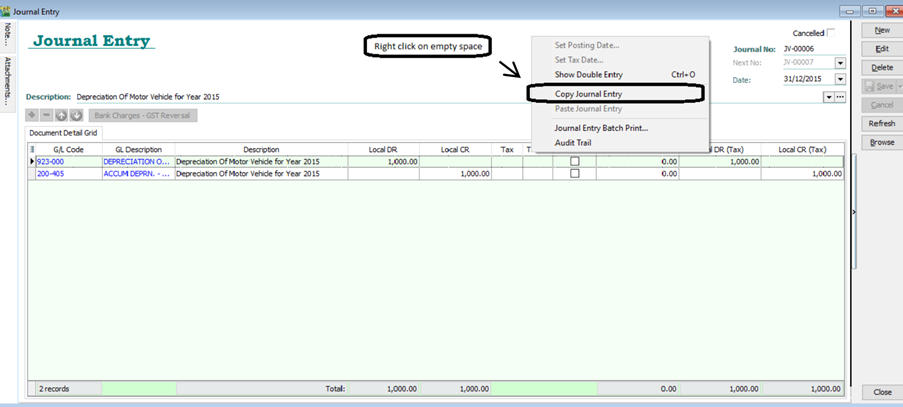Expand the Next No dropdown
The image size is (903, 407).
(x=840, y=63)
